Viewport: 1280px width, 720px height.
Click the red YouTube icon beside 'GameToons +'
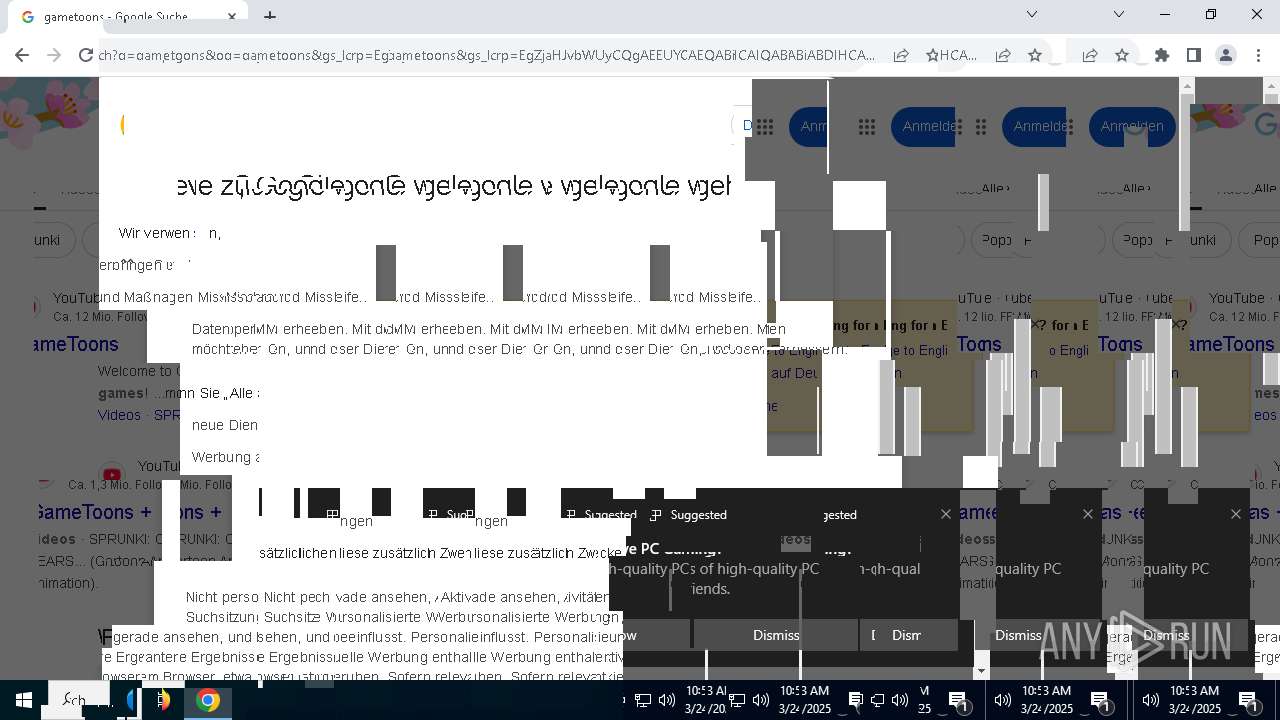(x=112, y=475)
